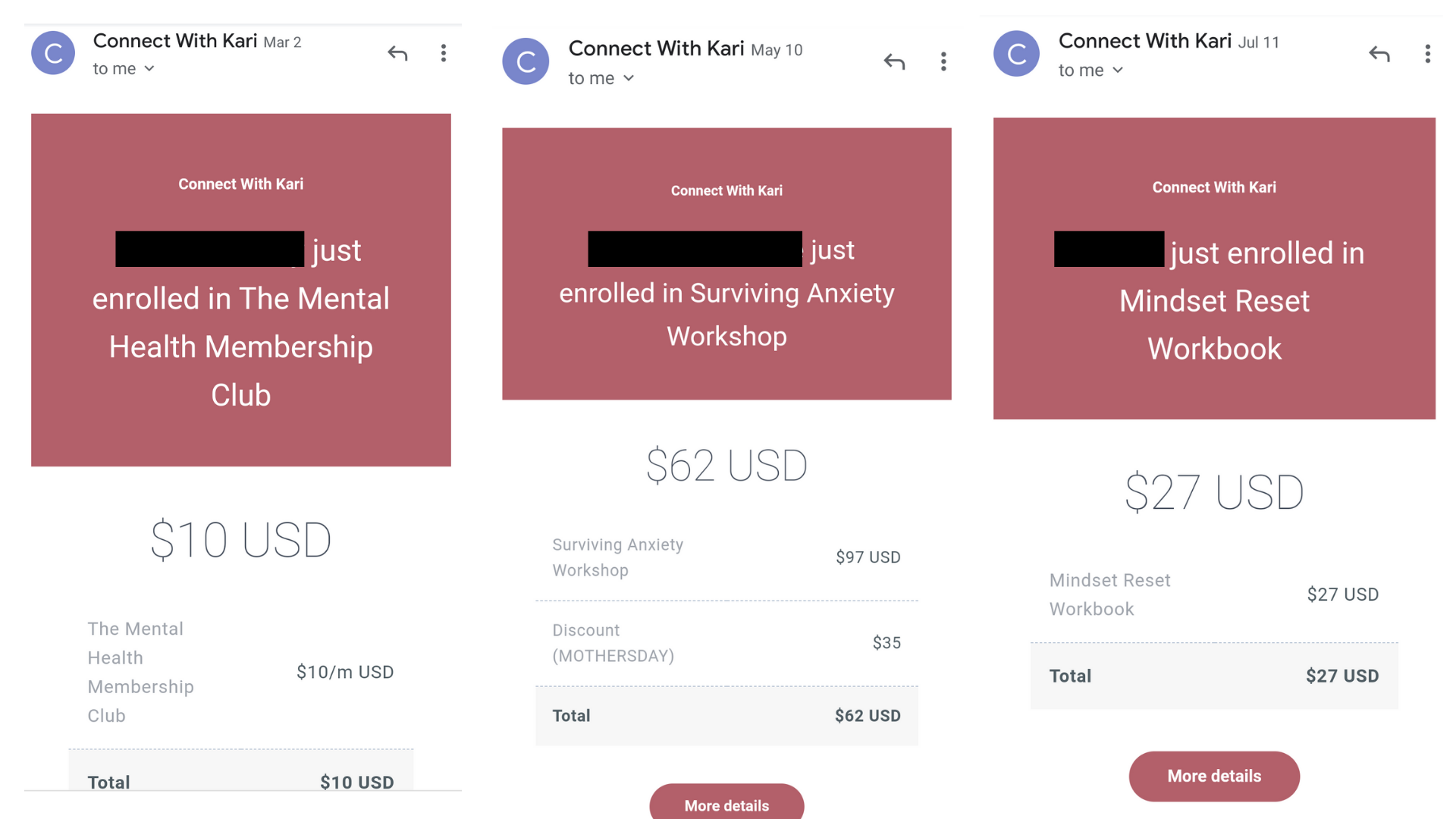This screenshot has width=1456, height=819.
Task: Open more options for Jul 11 email
Action: pos(1427,54)
